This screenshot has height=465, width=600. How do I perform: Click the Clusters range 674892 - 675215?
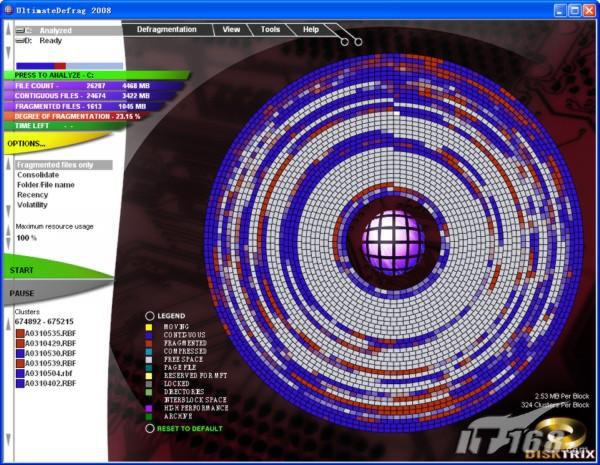44,321
